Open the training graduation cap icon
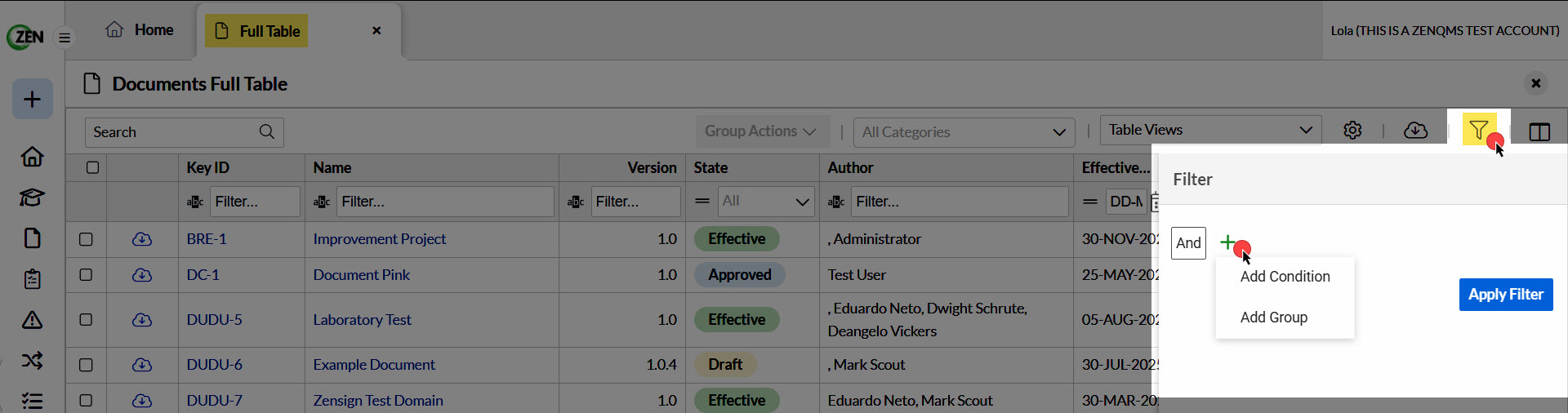 (x=33, y=197)
